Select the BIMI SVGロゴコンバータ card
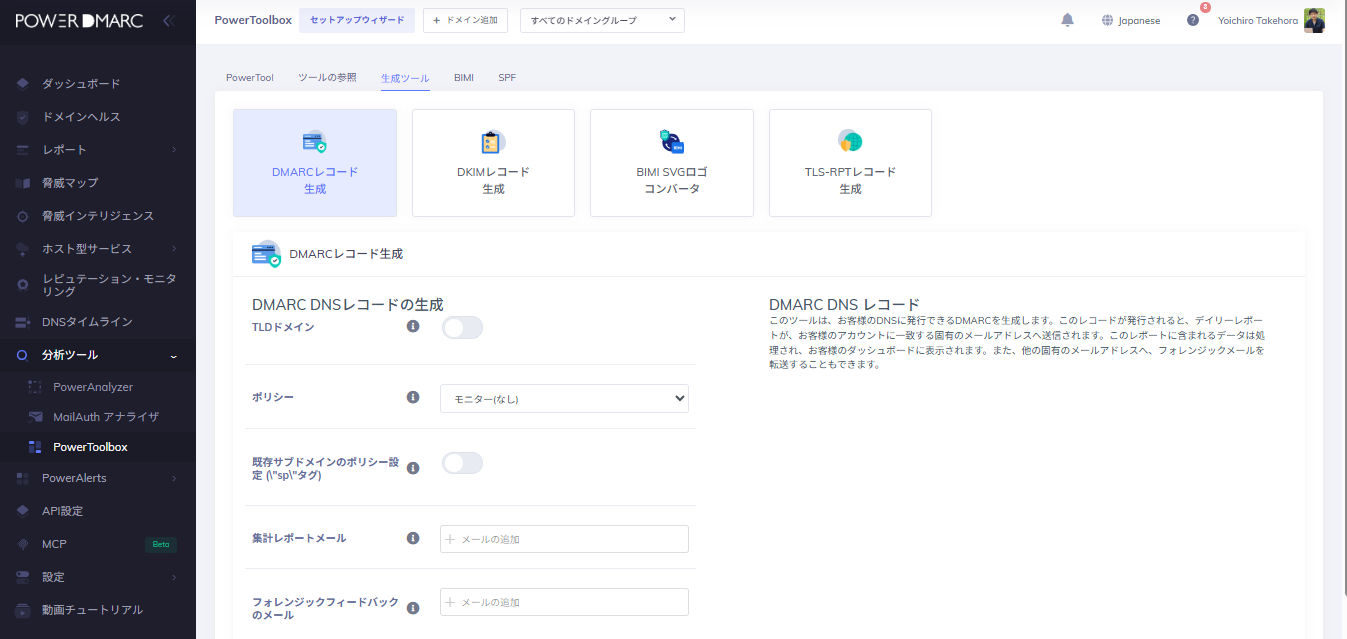Viewport: 1347px width, 639px height. (672, 163)
